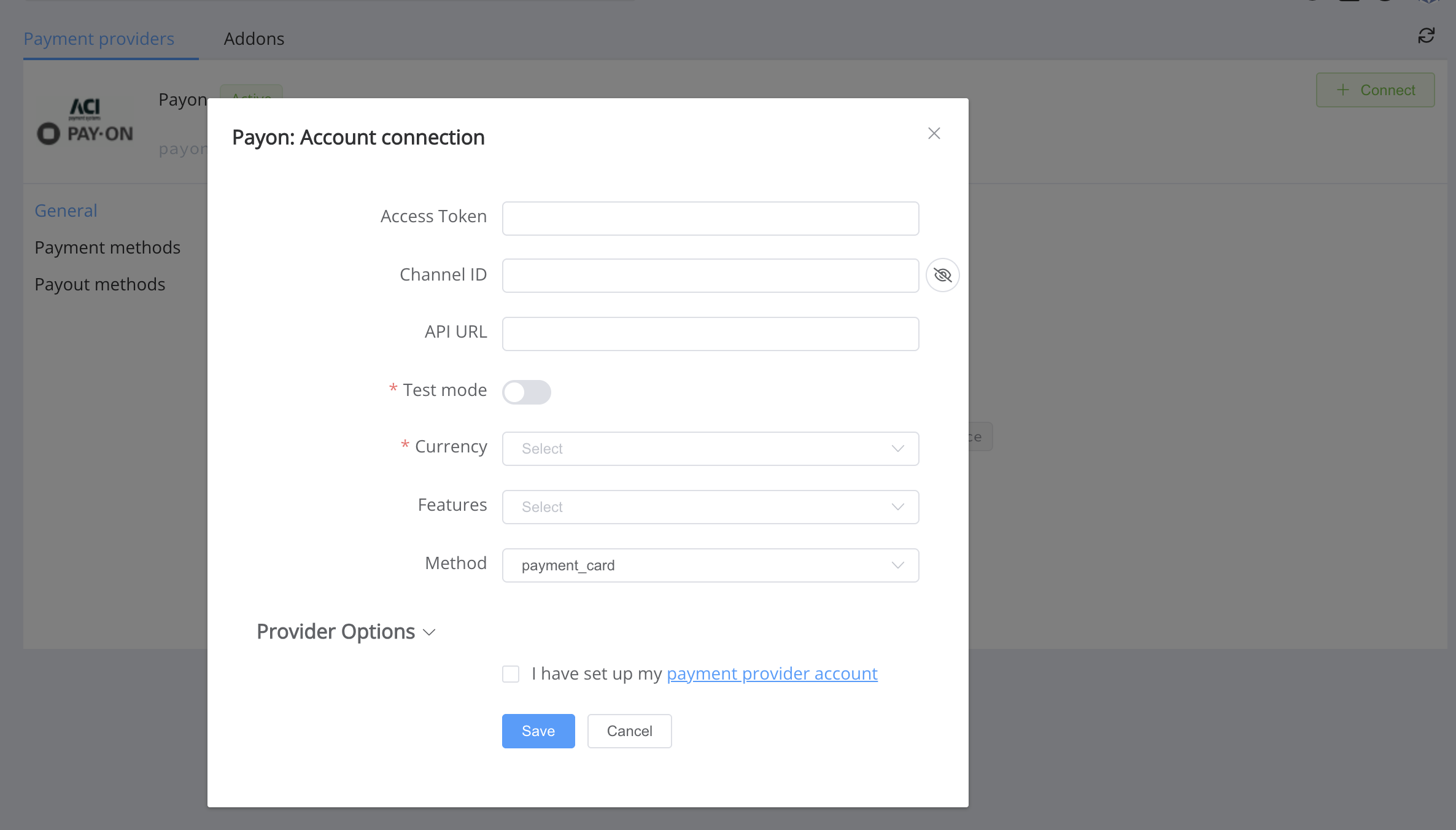Open the Features select dropdown
This screenshot has height=830, width=1456.
700,507
